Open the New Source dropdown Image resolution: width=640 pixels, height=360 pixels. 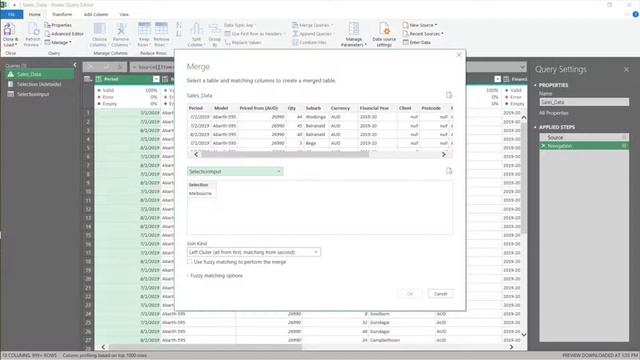[420, 25]
